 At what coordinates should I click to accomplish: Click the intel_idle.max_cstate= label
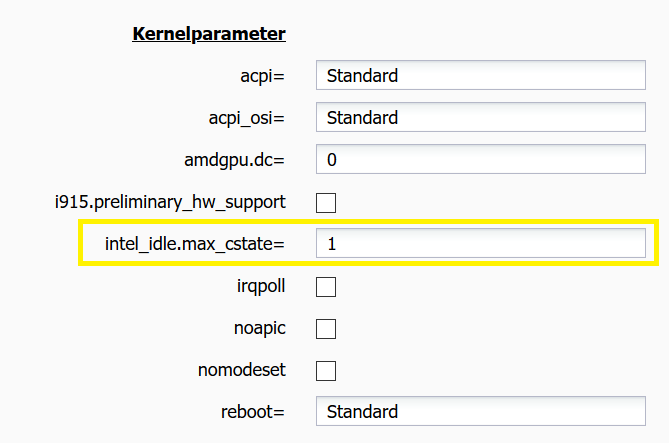click(195, 244)
